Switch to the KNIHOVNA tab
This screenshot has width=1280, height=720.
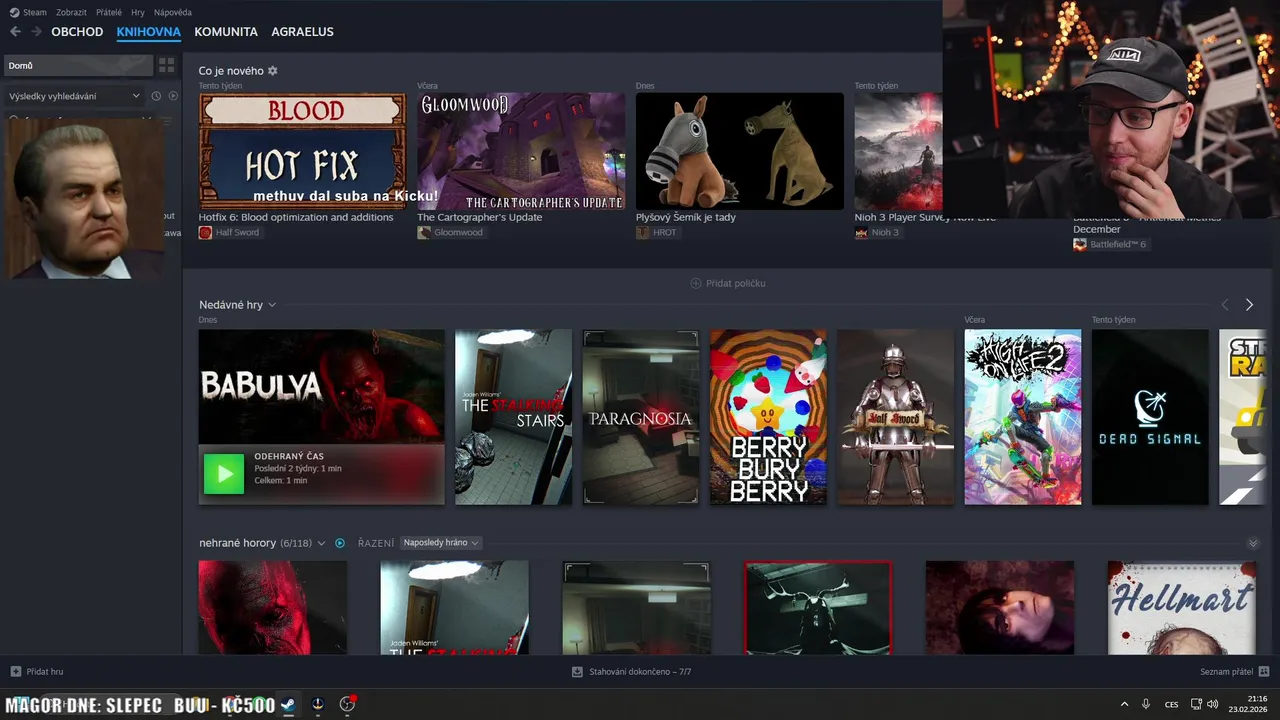pos(148,32)
